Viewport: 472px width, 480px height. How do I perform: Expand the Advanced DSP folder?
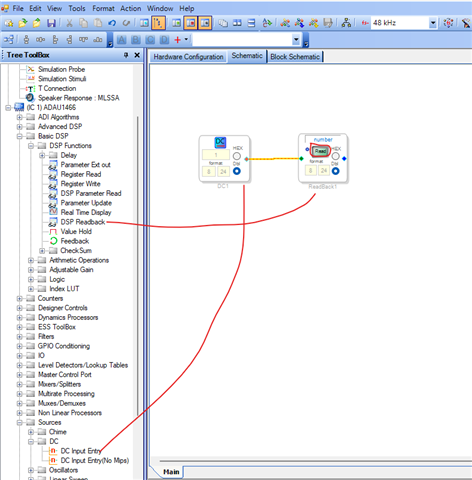pyautogui.click(x=19, y=127)
